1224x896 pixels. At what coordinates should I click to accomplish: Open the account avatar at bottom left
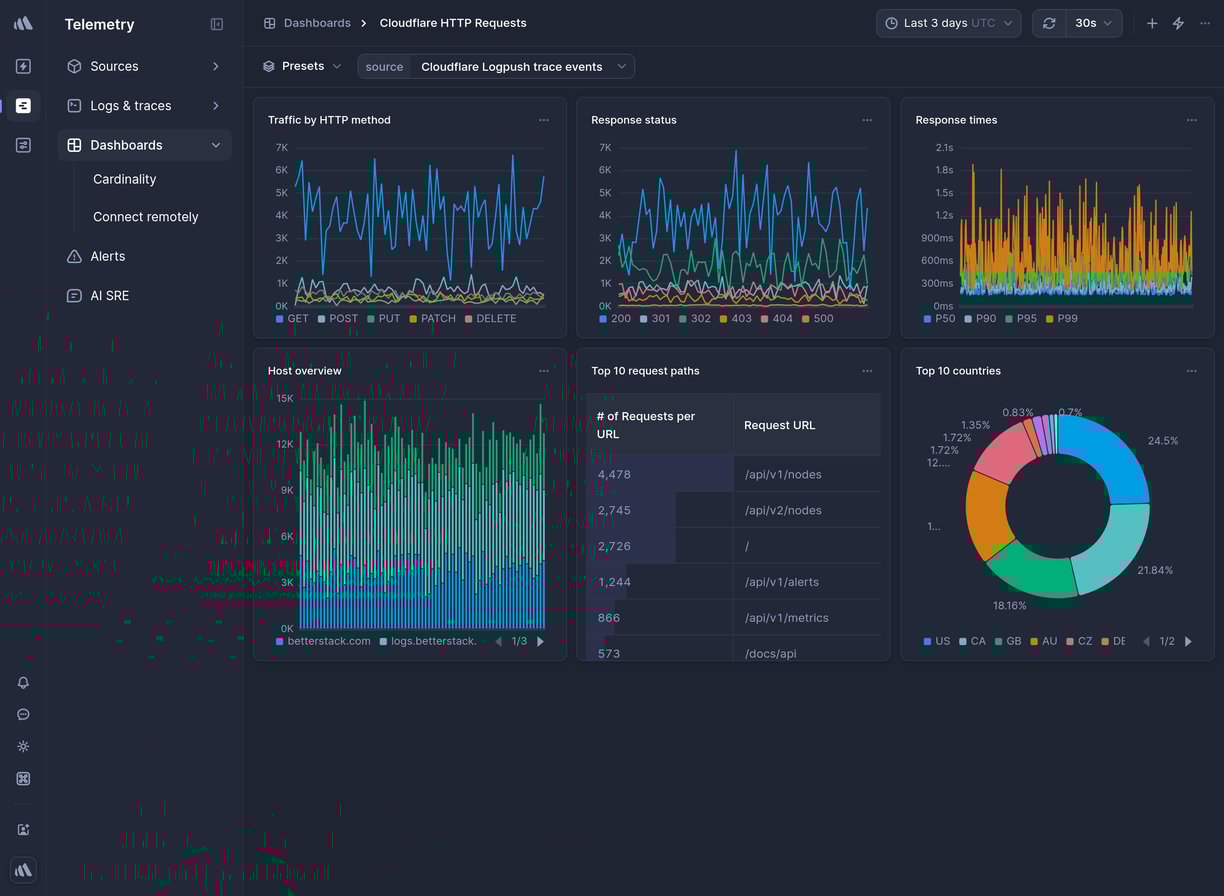(x=23, y=870)
